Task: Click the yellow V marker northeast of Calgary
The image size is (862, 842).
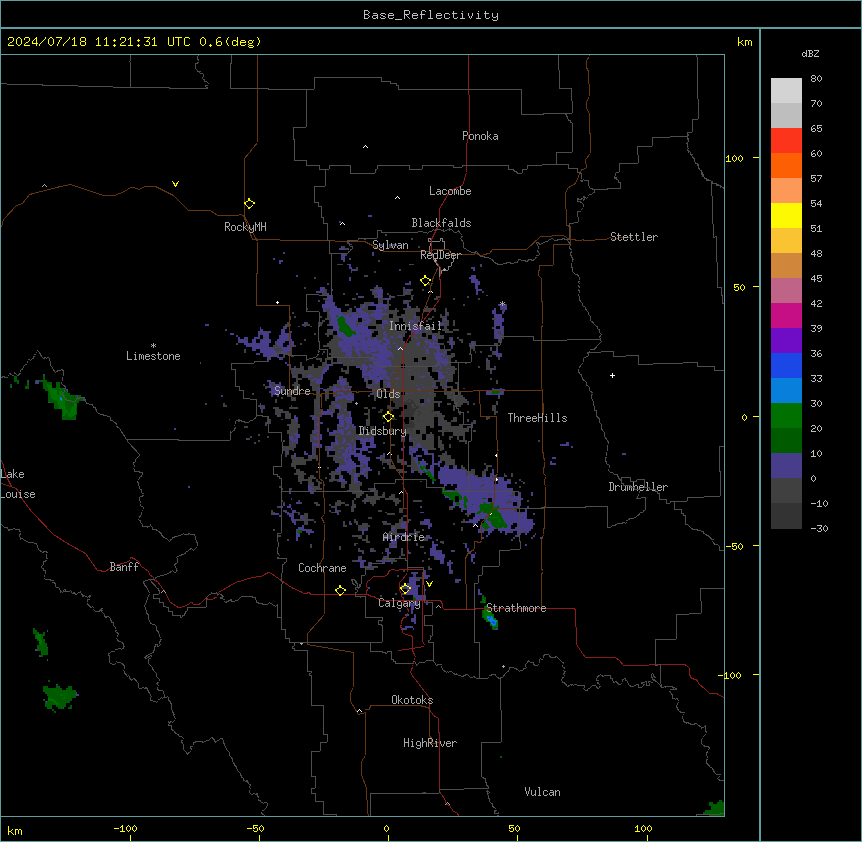Action: pyautogui.click(x=429, y=584)
